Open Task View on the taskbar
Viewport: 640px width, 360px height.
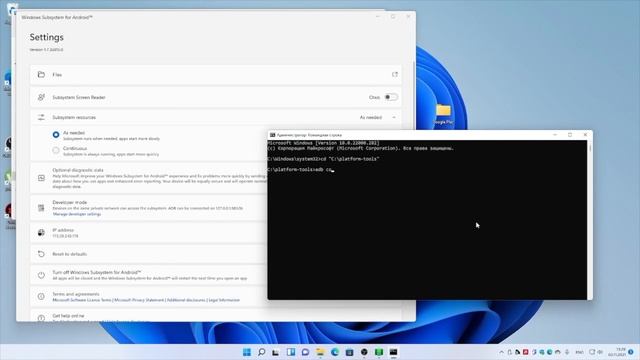pos(276,352)
